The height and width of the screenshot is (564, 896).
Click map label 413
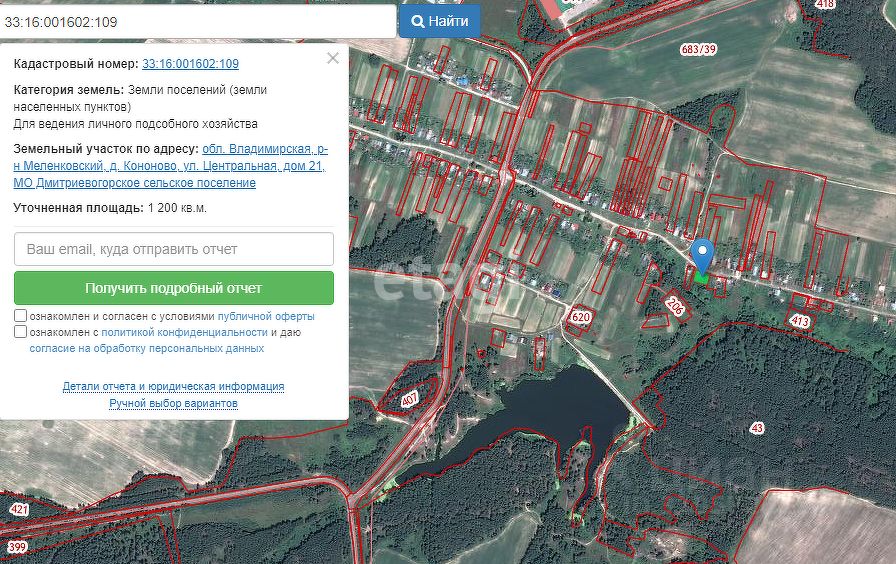[800, 321]
